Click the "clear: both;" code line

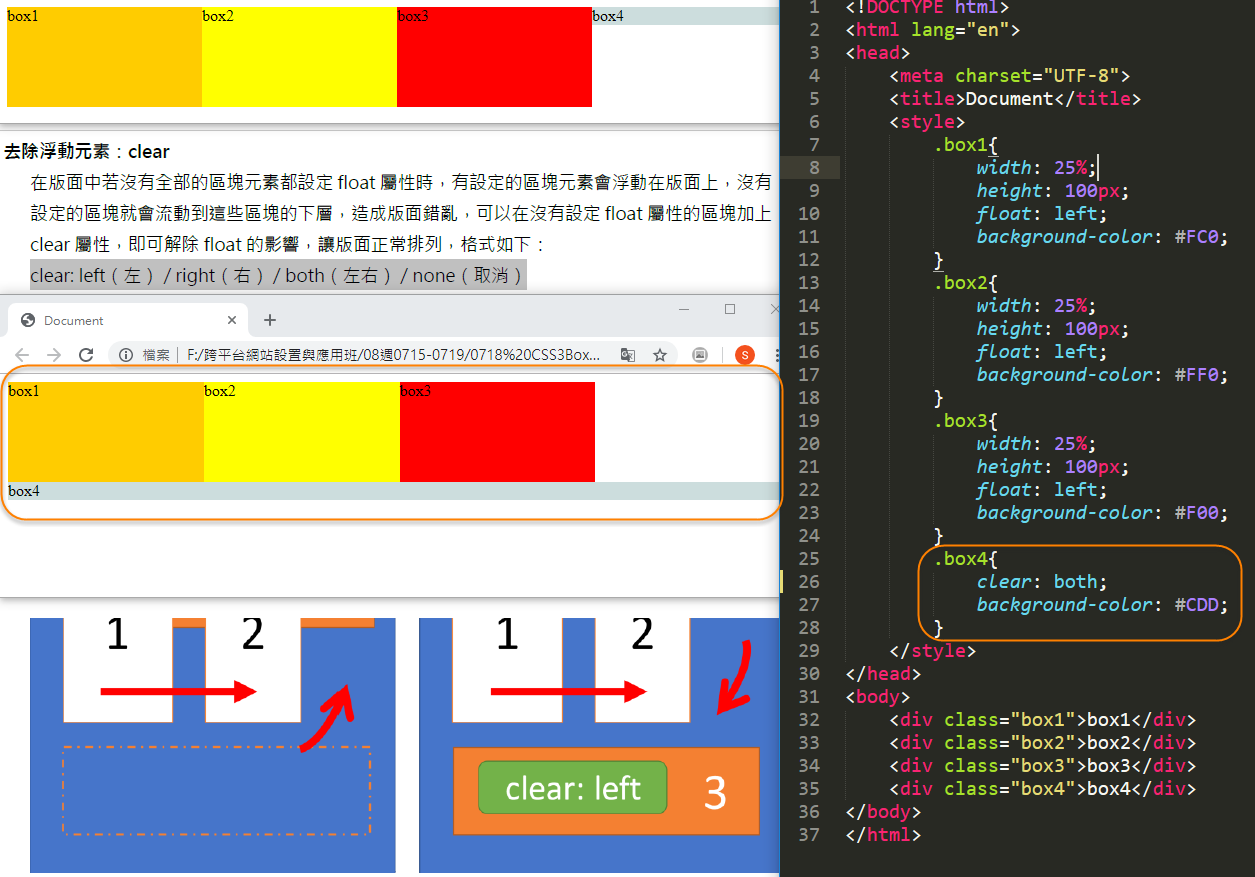point(1041,582)
